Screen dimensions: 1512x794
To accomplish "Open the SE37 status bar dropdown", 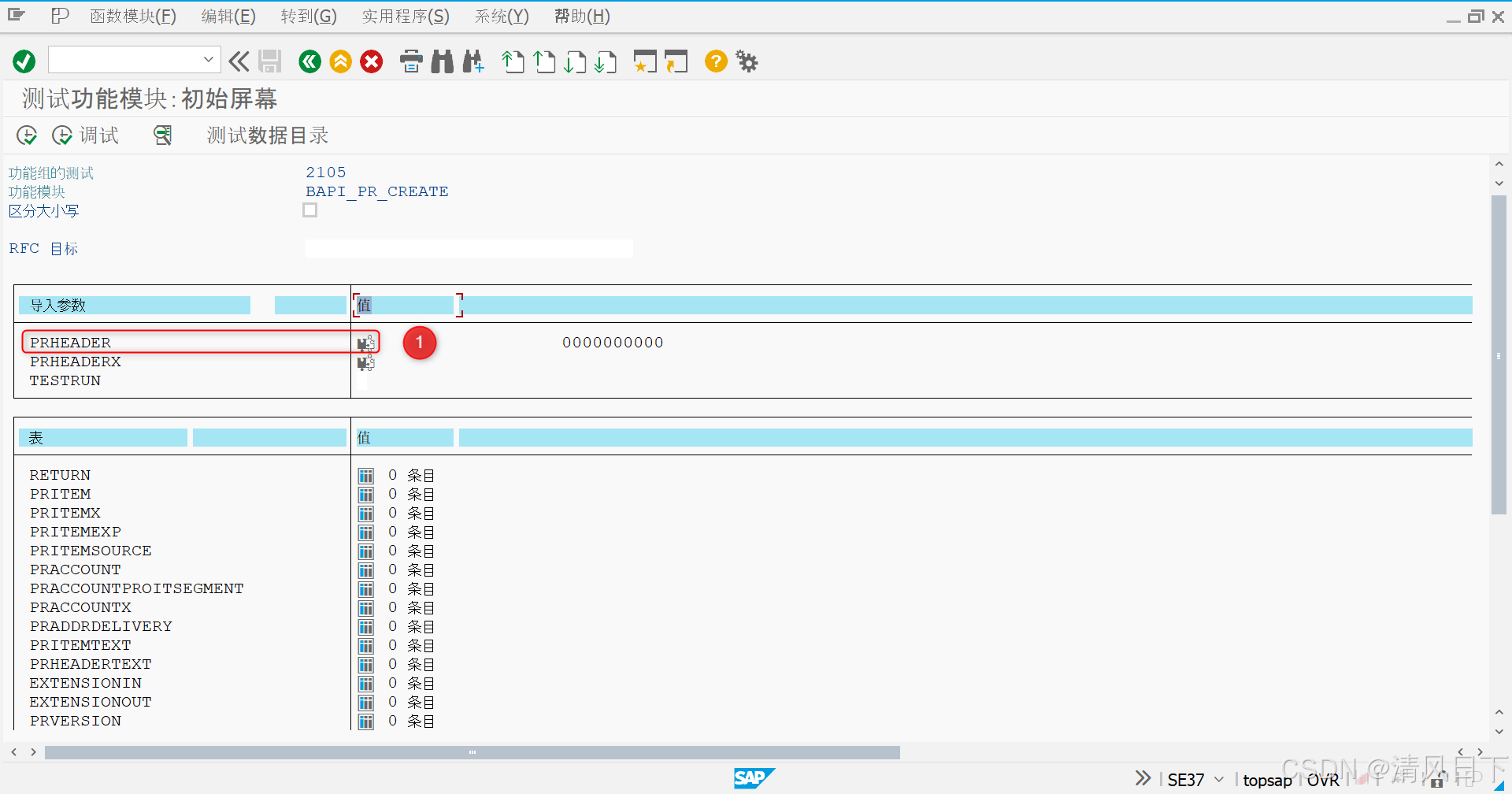I will tap(1219, 780).
